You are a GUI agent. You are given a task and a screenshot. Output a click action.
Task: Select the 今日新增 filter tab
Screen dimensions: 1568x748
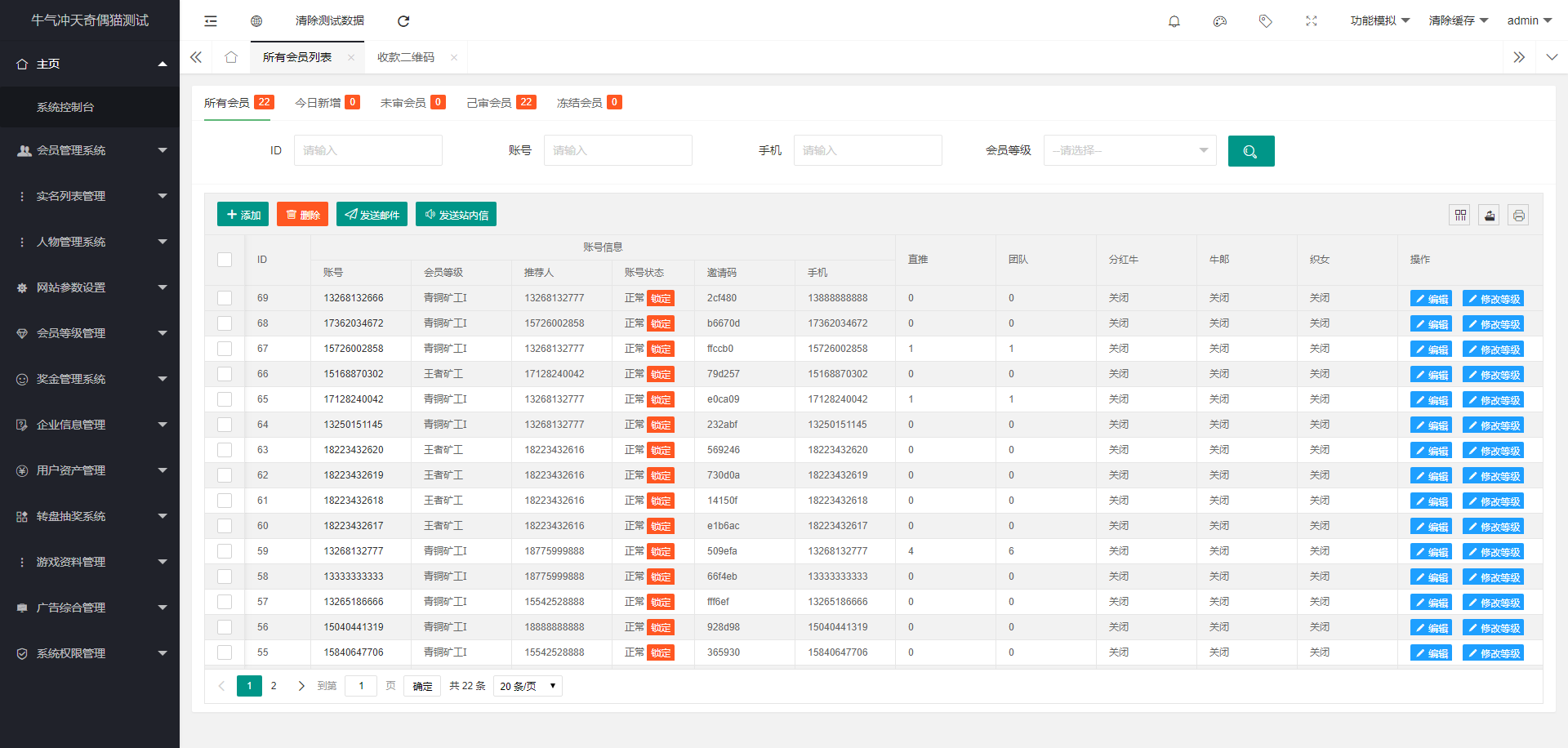(x=327, y=103)
